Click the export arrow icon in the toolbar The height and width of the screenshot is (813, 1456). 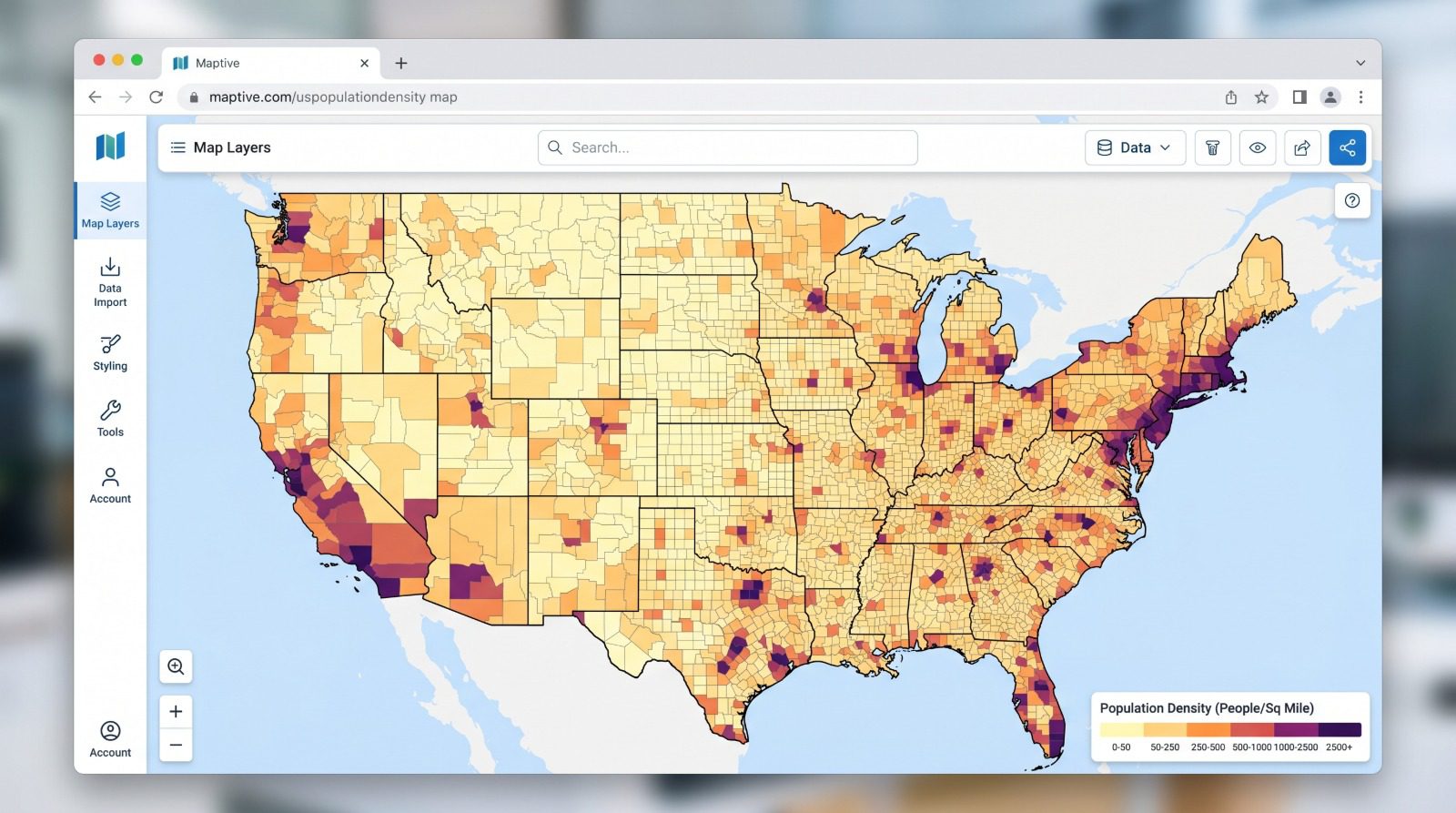coord(1302,147)
